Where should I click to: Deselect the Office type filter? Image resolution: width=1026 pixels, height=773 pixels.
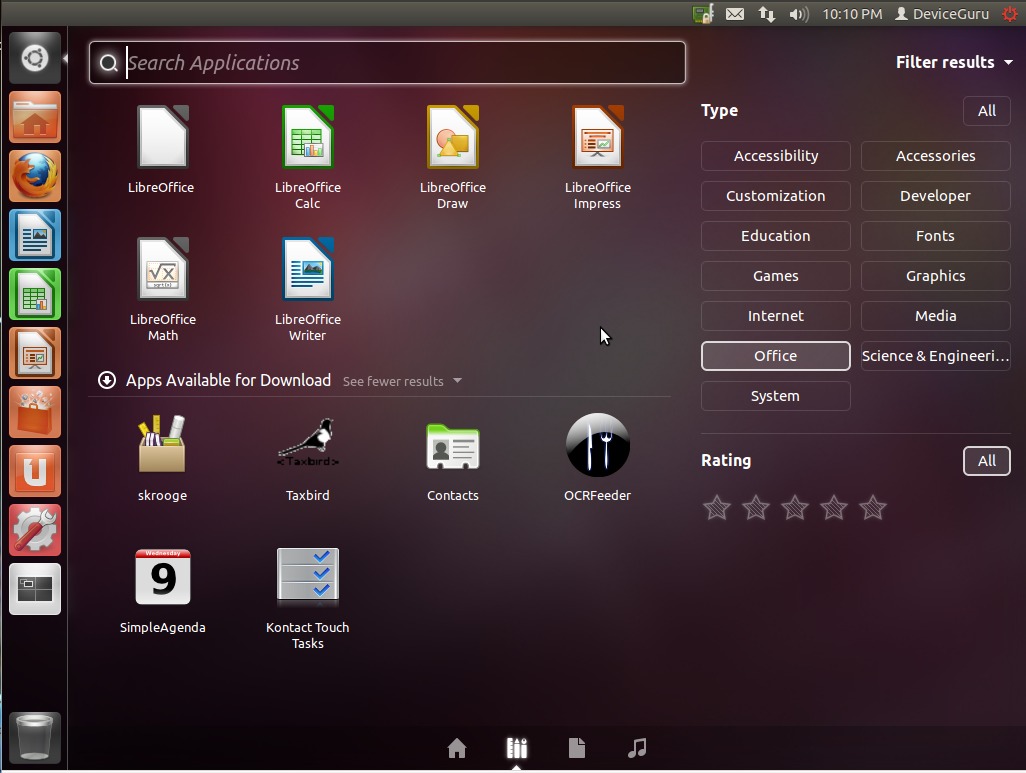pyautogui.click(x=775, y=355)
